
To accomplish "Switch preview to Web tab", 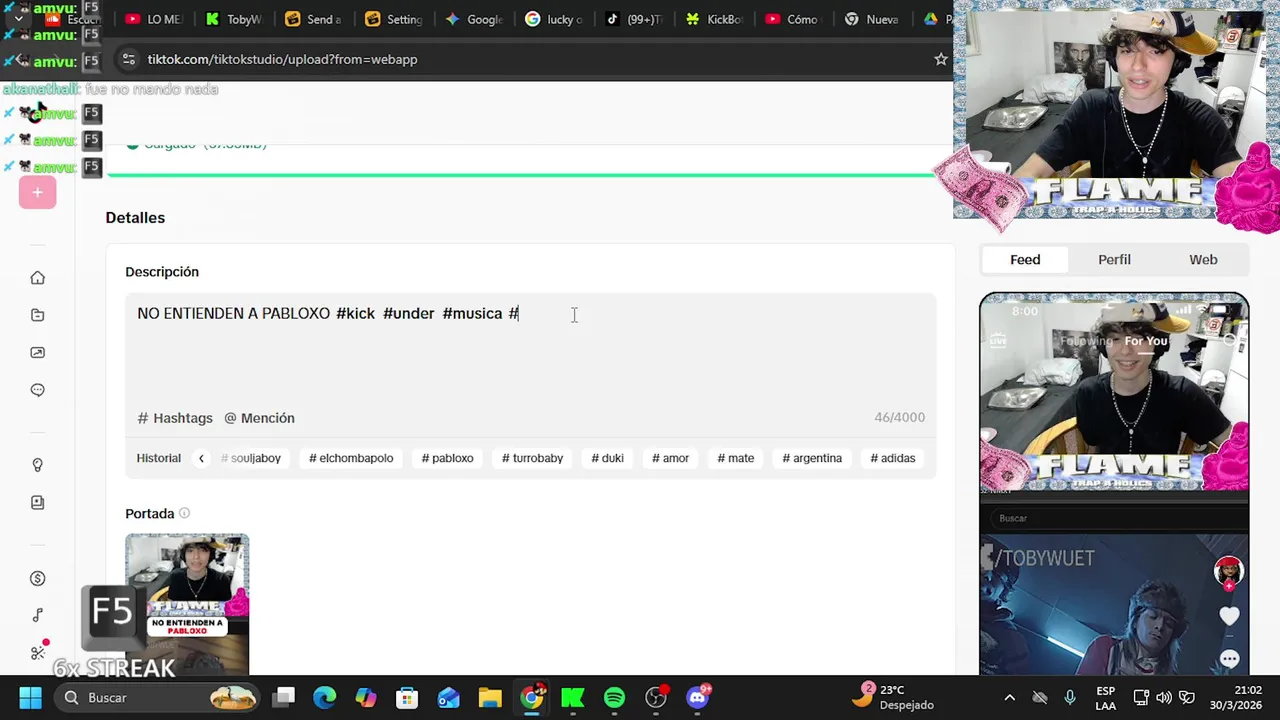I will pyautogui.click(x=1203, y=259).
